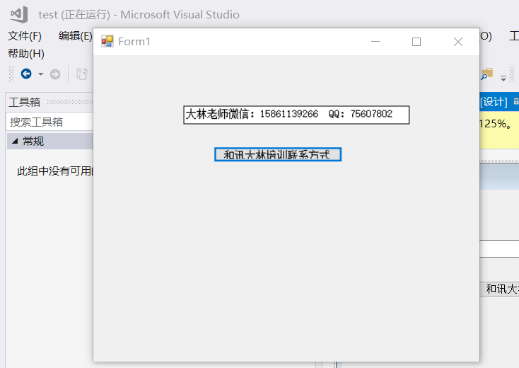Open the navigate backward history dropdown arrow
519x368 pixels.
click(41, 74)
